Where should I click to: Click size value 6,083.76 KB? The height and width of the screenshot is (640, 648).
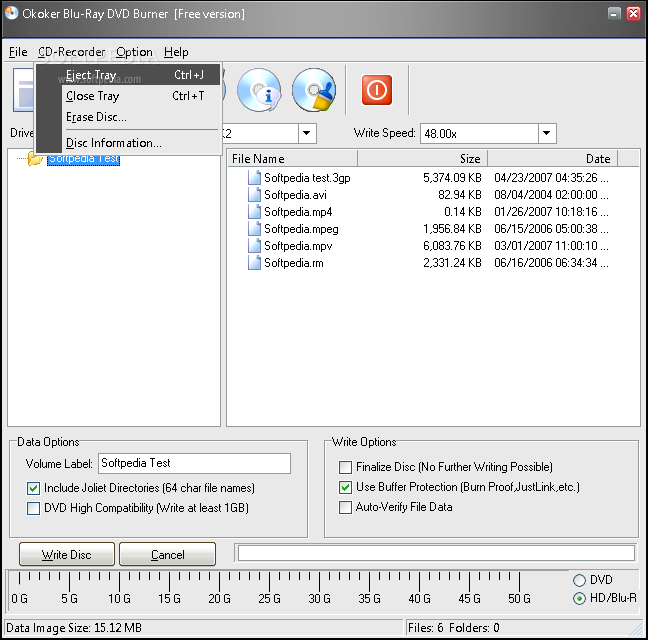point(452,246)
